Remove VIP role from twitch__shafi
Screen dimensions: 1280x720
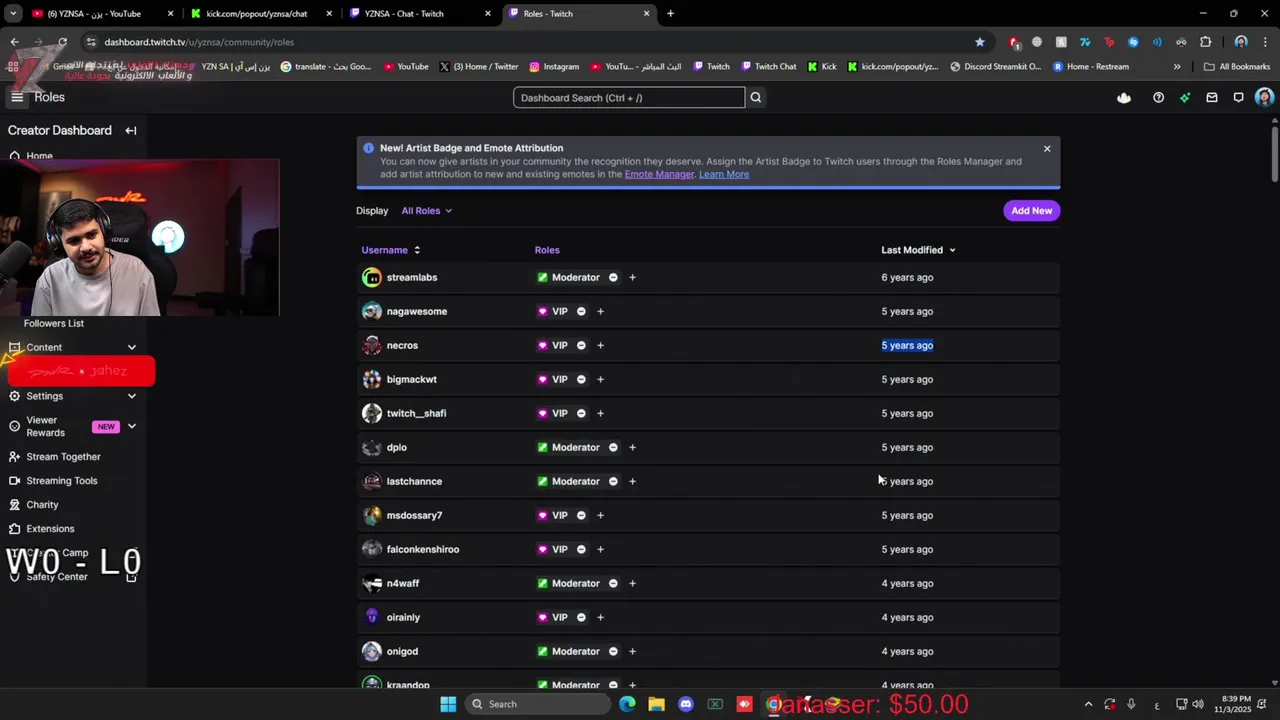[x=581, y=413]
